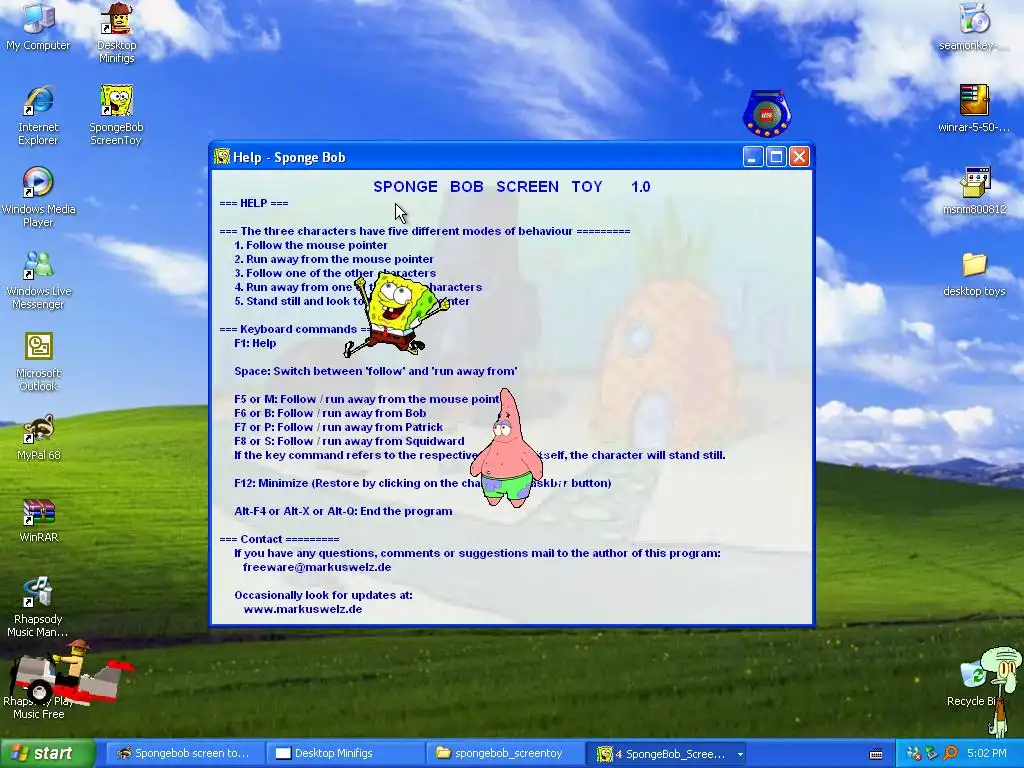This screenshot has width=1024, height=768.
Task: Select the Windows Live Messenger shortcut
Action: click(x=38, y=280)
